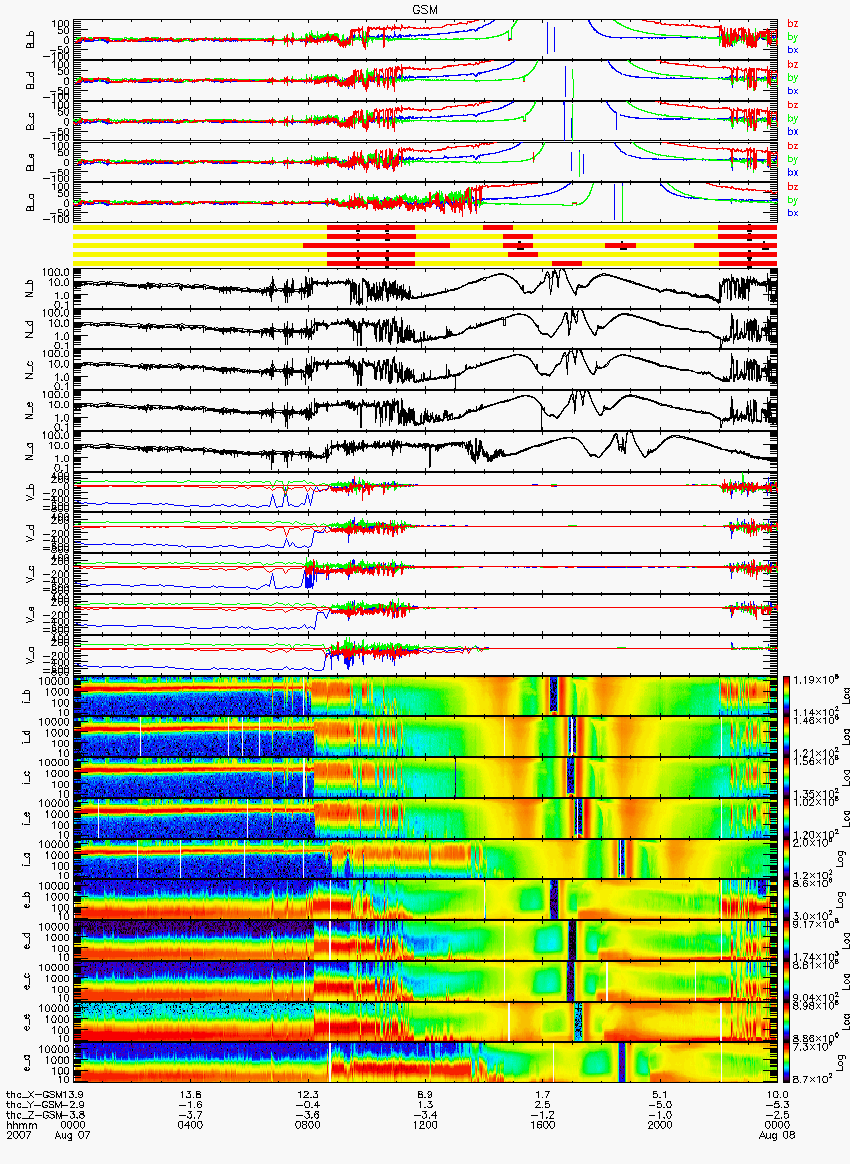Click the i_a spectrogram color bar
Viewport: 850px width, 1164px height.
coord(785,859)
